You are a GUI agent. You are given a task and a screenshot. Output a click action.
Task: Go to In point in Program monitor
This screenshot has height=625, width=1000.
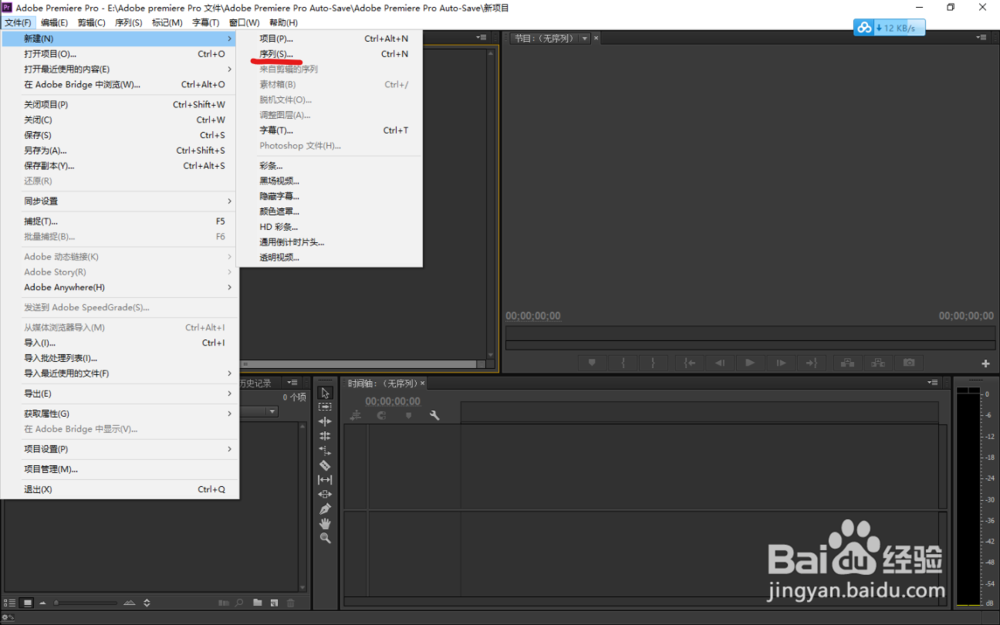(689, 363)
